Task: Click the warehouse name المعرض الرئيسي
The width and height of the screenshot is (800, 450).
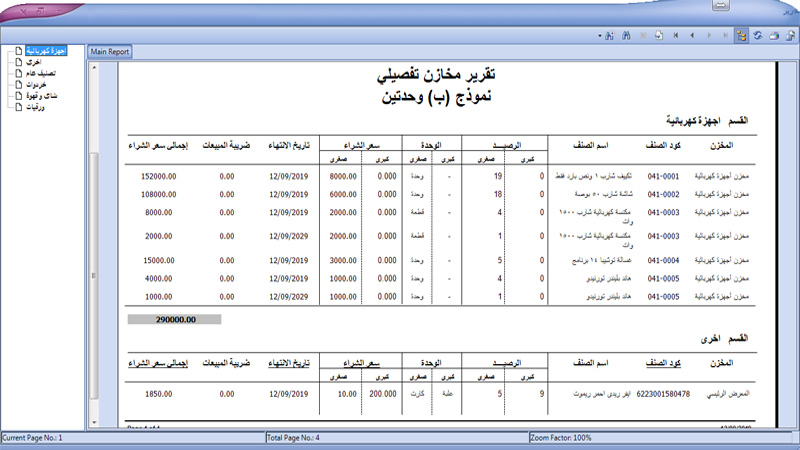Action: point(728,394)
